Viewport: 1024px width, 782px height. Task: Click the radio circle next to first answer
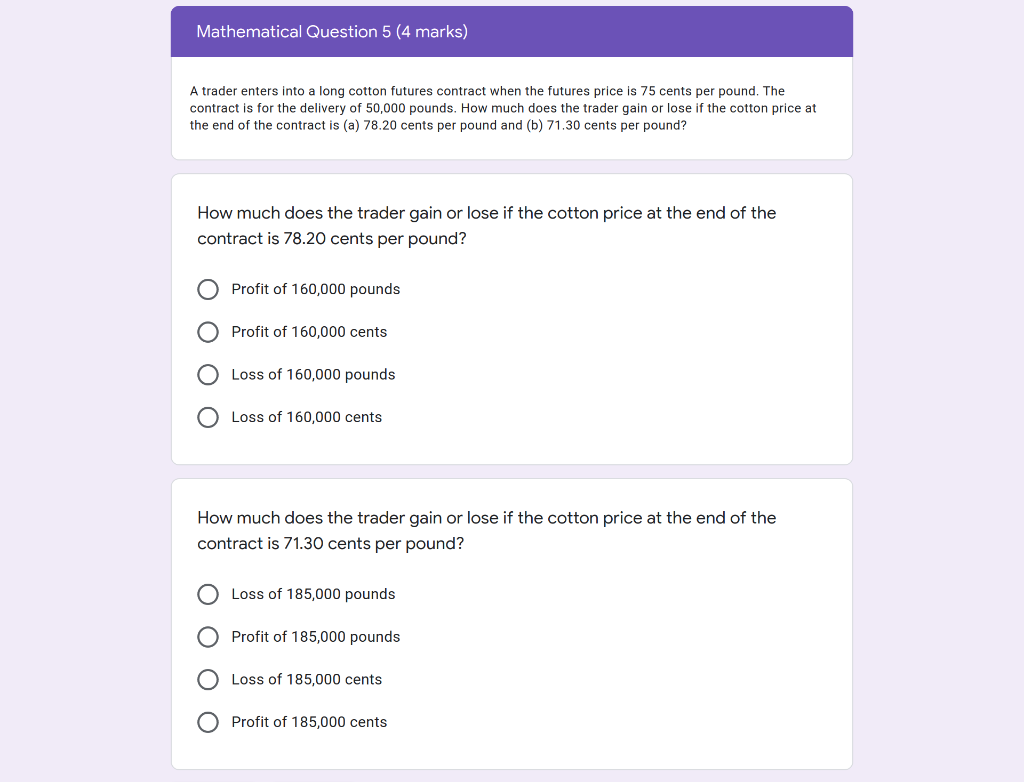pos(207,289)
